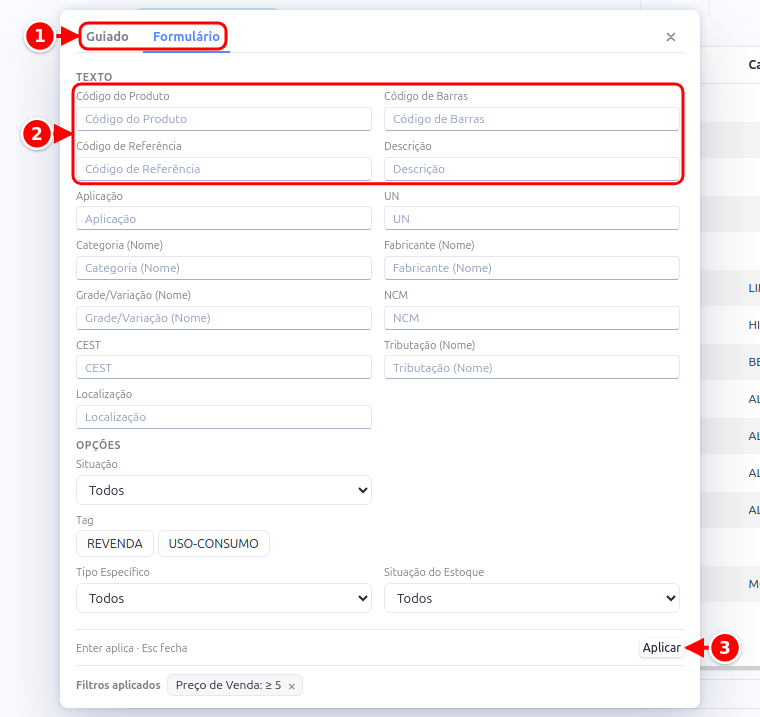Image resolution: width=760 pixels, height=717 pixels.
Task: Focus the Fabricante (Nome) input
Action: [532, 268]
